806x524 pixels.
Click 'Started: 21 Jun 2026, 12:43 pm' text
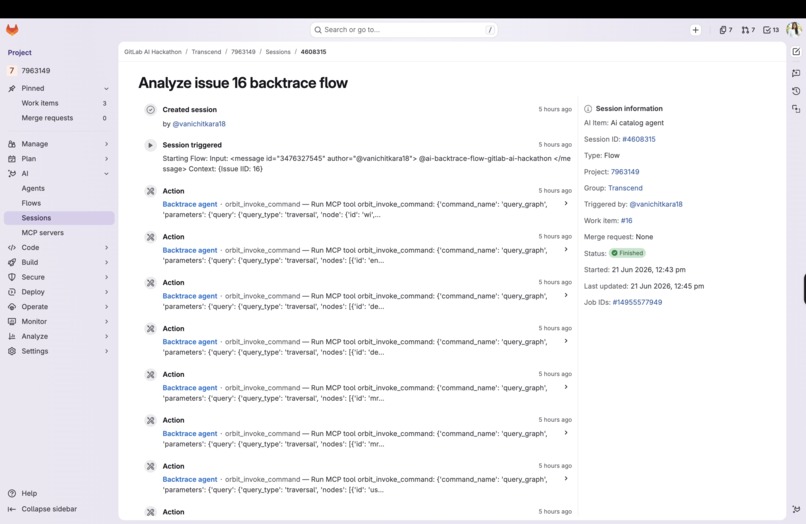[634, 269]
